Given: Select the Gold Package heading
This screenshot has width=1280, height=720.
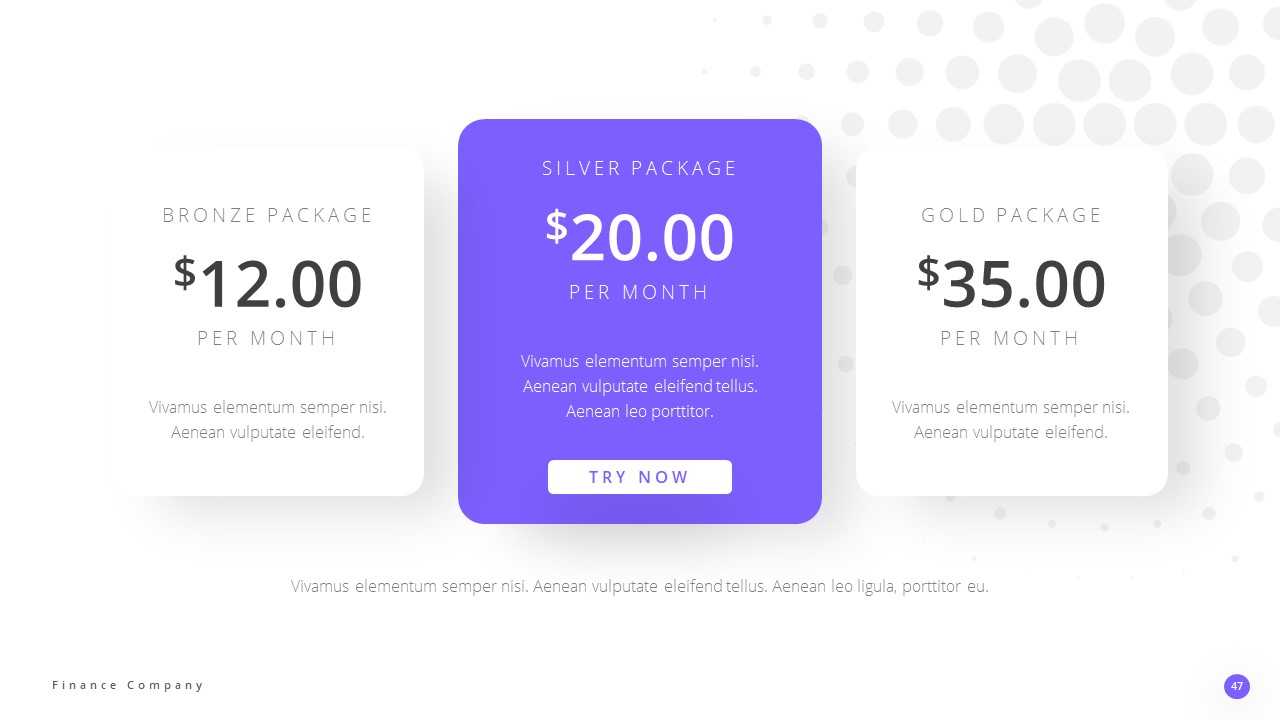Looking at the screenshot, I should click(x=1011, y=215).
